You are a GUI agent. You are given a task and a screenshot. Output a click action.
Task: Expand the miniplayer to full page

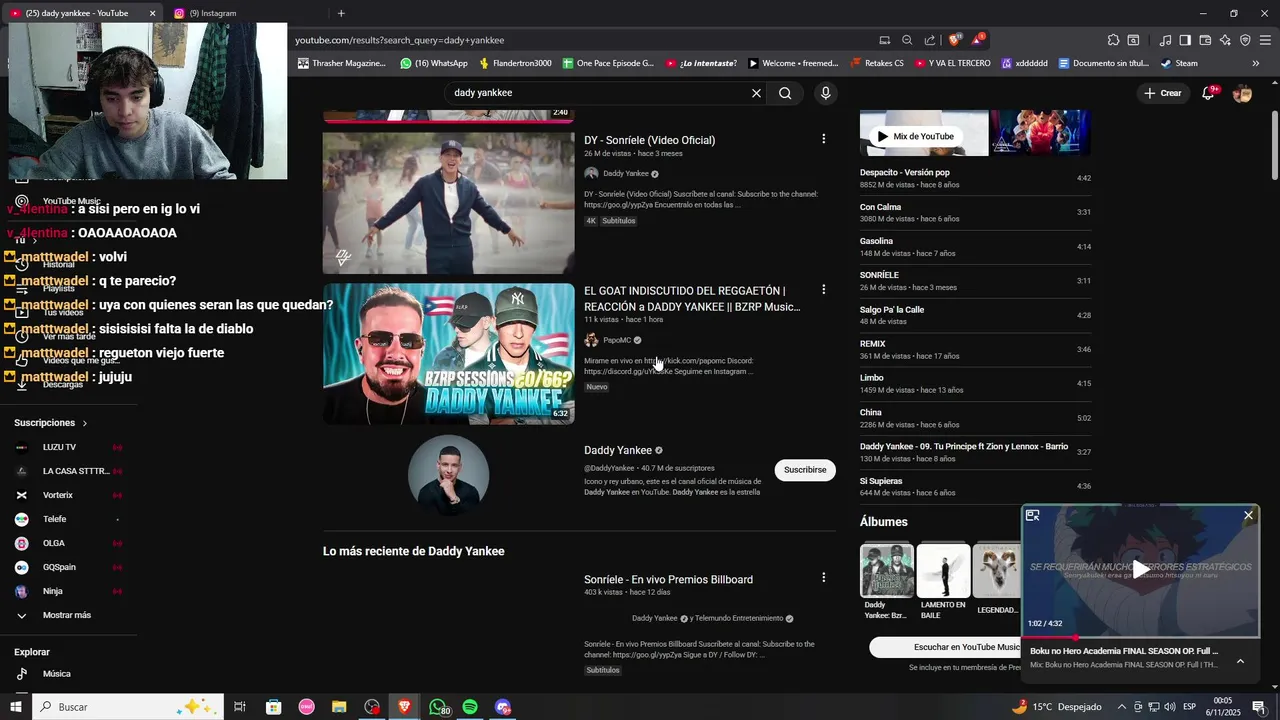pyautogui.click(x=1033, y=516)
